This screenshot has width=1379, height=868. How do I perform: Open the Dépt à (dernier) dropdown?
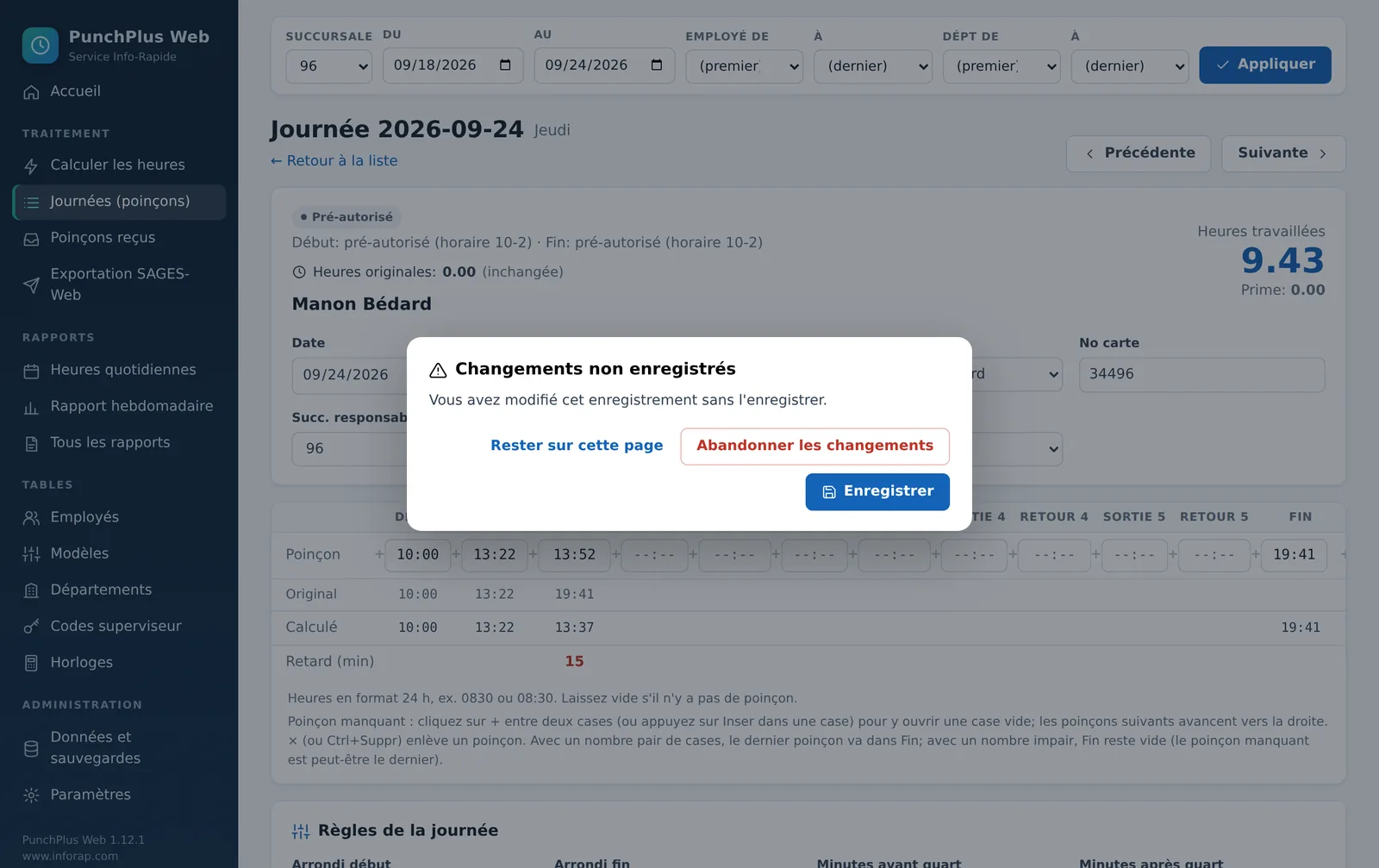click(x=1130, y=66)
